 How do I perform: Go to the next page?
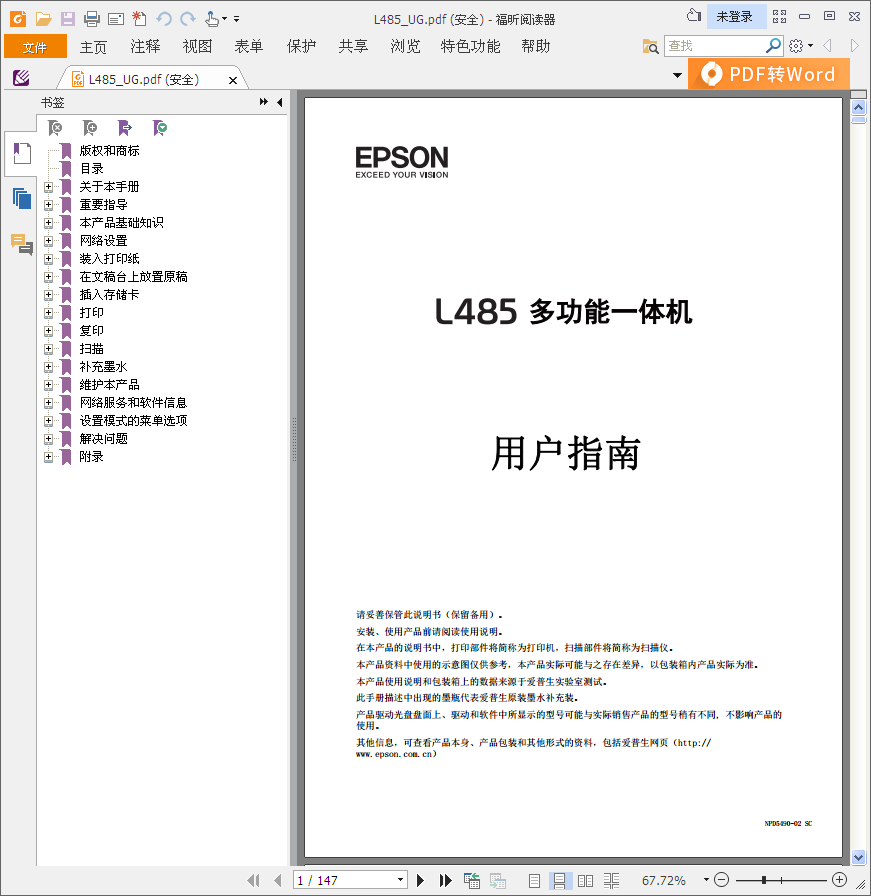[421, 881]
